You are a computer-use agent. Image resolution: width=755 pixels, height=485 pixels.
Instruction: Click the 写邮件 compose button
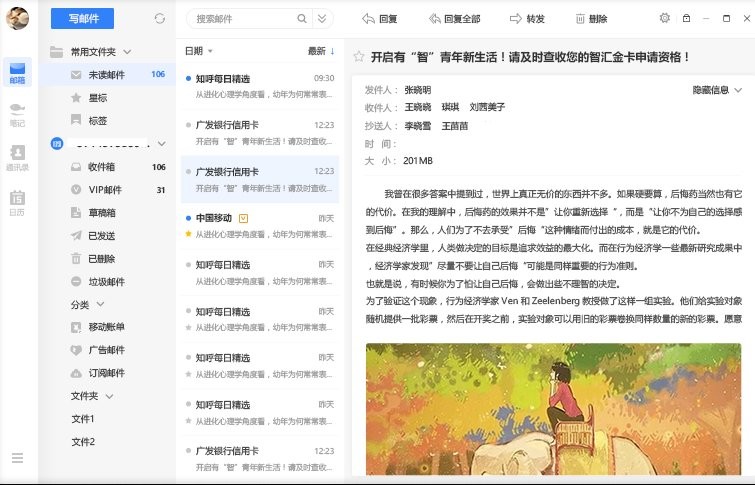pos(82,19)
